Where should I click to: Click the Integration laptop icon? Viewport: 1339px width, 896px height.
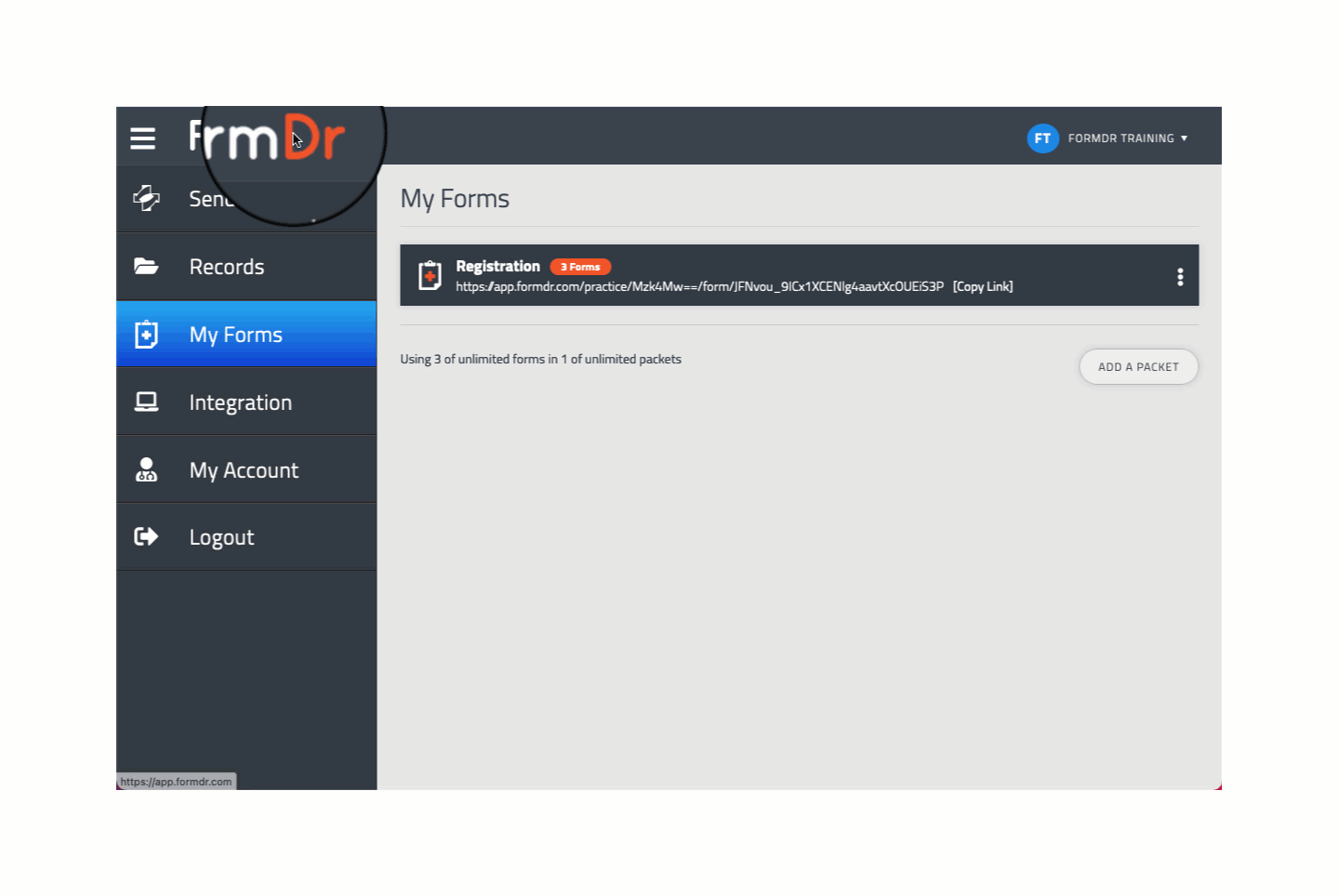coord(146,402)
